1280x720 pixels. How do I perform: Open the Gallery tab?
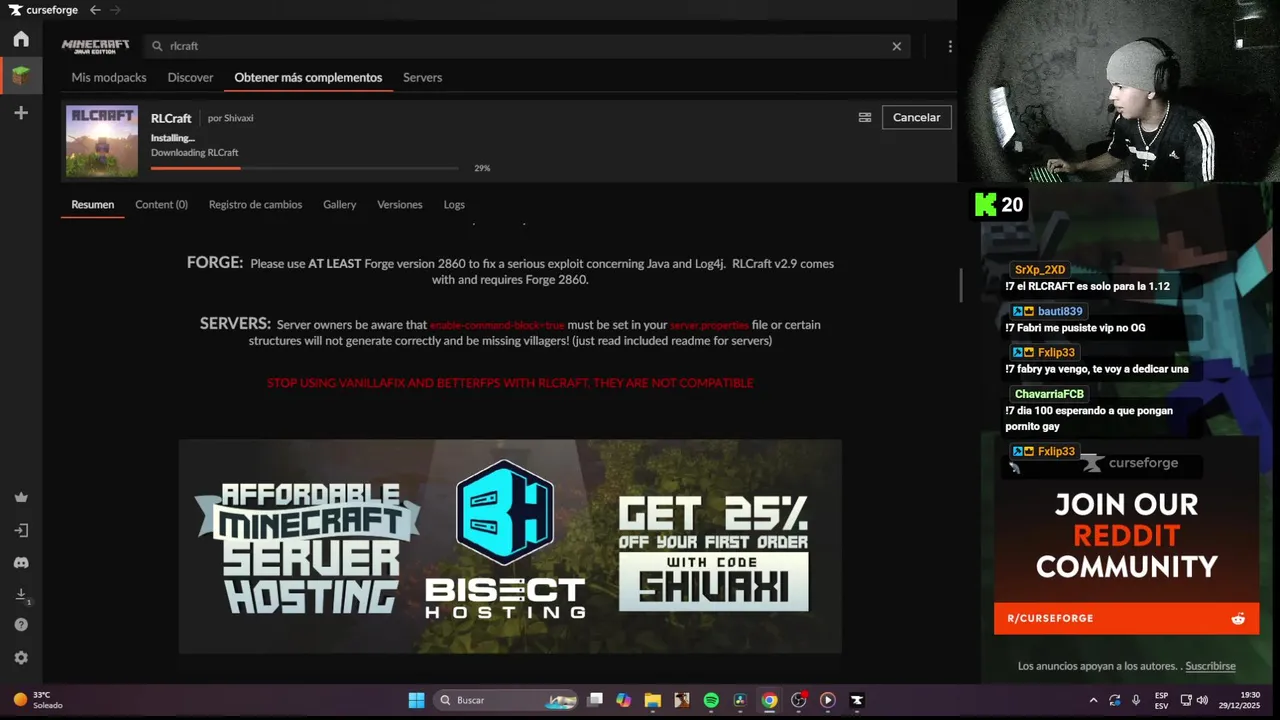pyautogui.click(x=339, y=204)
